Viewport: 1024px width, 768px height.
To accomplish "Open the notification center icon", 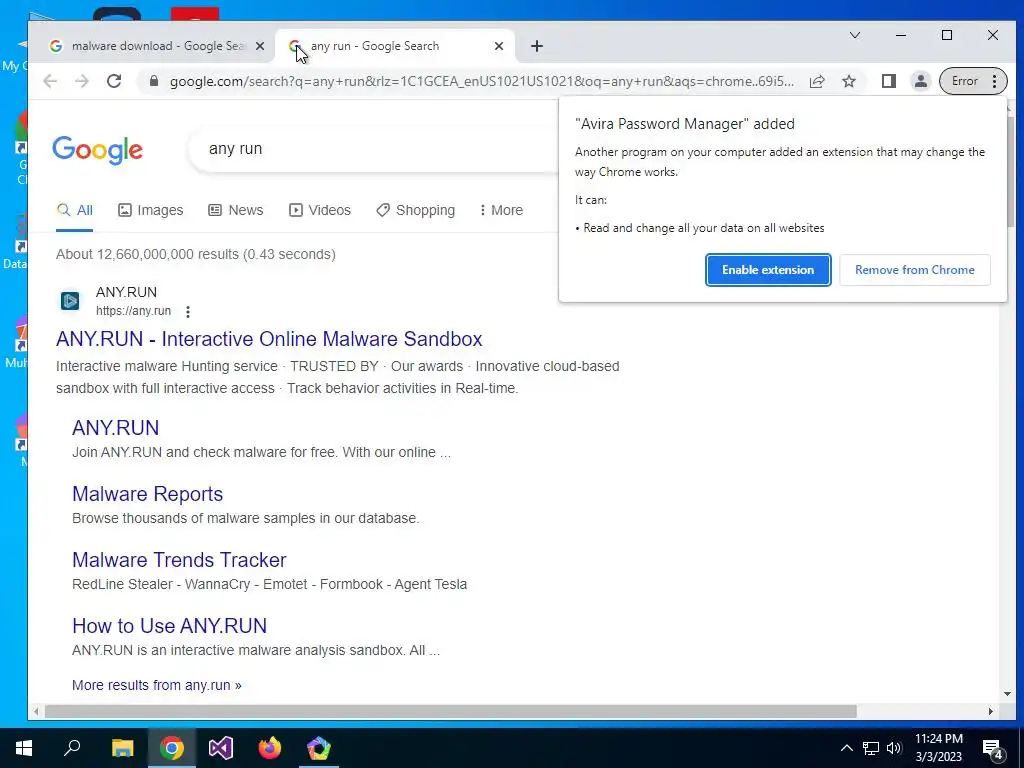I will (993, 749).
